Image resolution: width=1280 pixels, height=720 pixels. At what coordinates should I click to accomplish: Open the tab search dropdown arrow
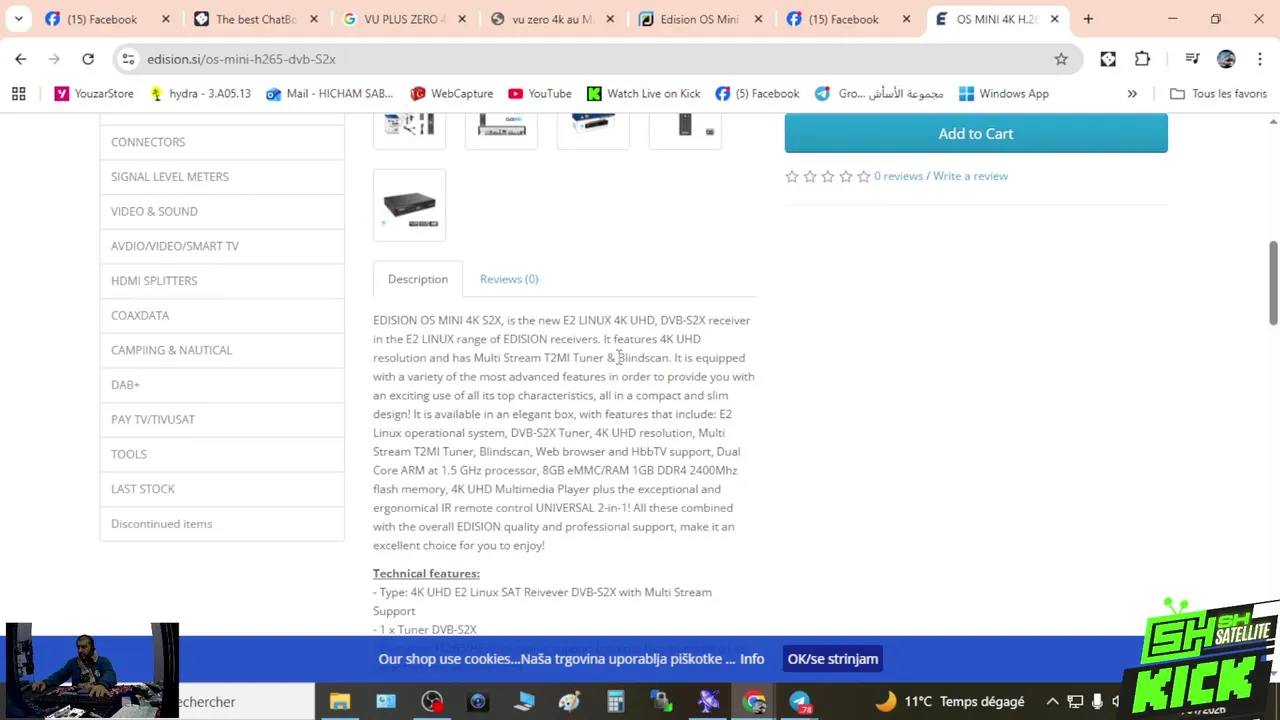tap(18, 19)
